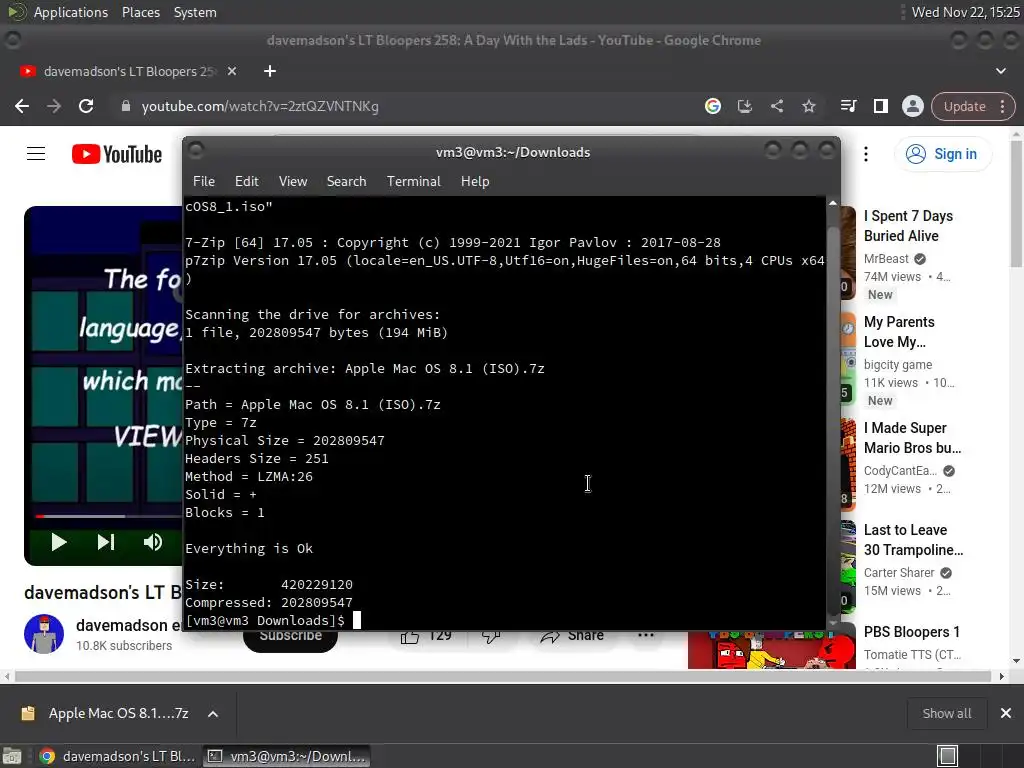The image size is (1024, 768).
Task: Click workspace switcher in bottom panel
Action: pyautogui.click(x=947, y=756)
